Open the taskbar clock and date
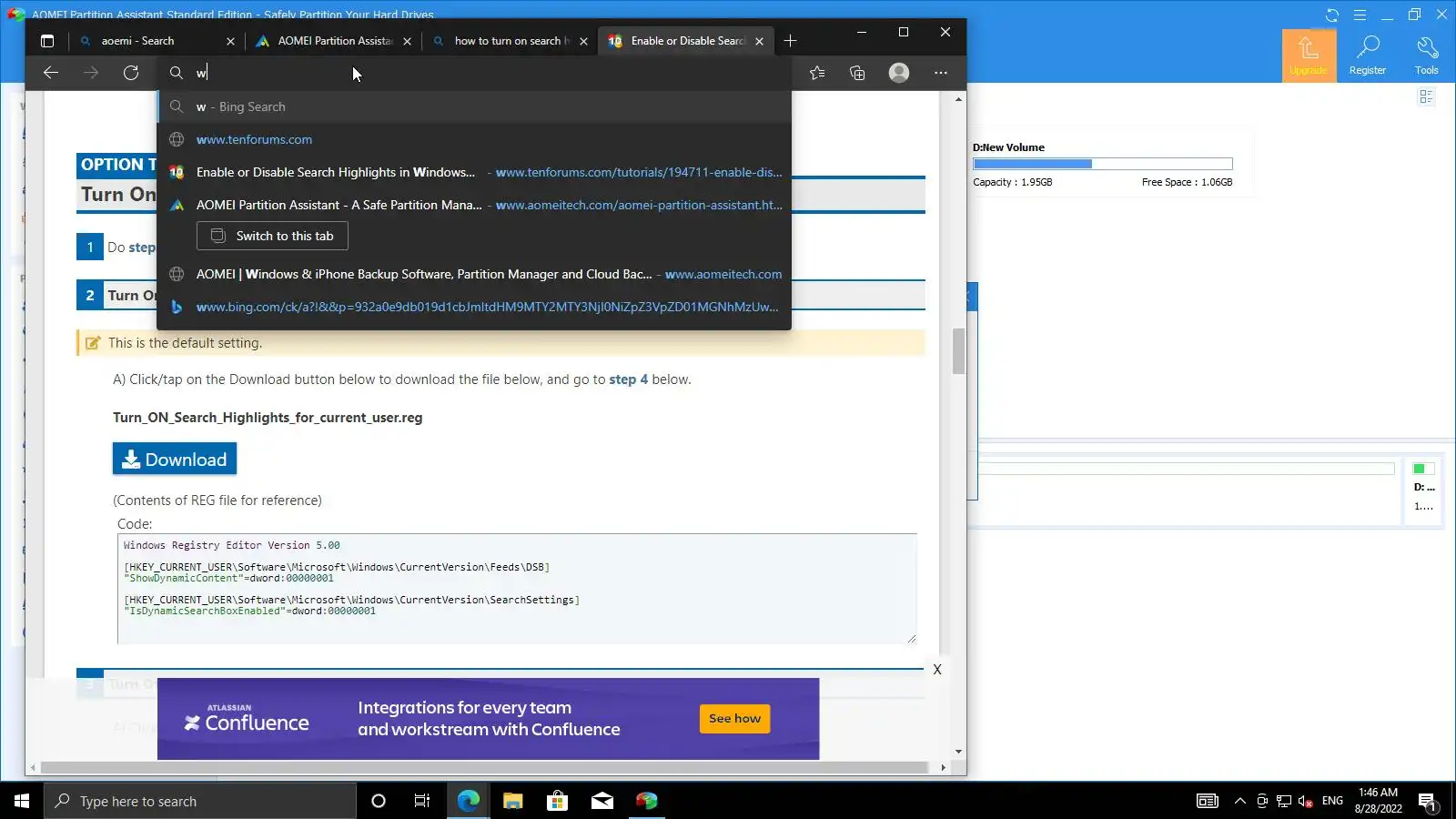Viewport: 1456px width, 819px height. (1378, 801)
